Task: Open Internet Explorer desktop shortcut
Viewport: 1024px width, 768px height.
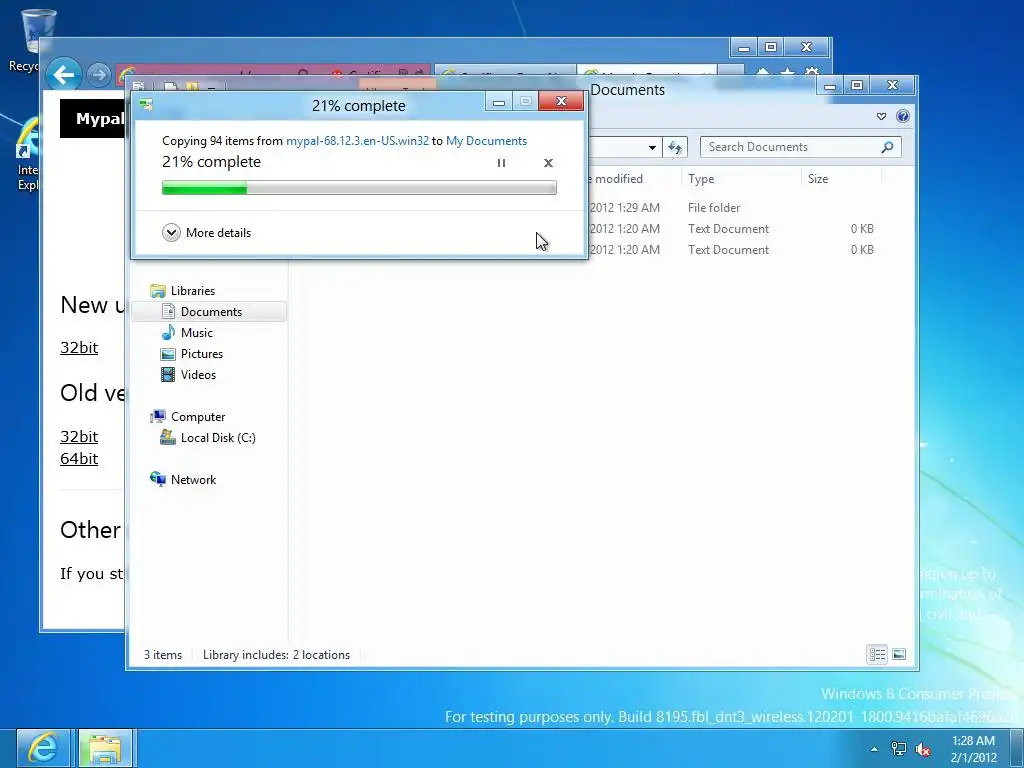Action: [x=27, y=154]
